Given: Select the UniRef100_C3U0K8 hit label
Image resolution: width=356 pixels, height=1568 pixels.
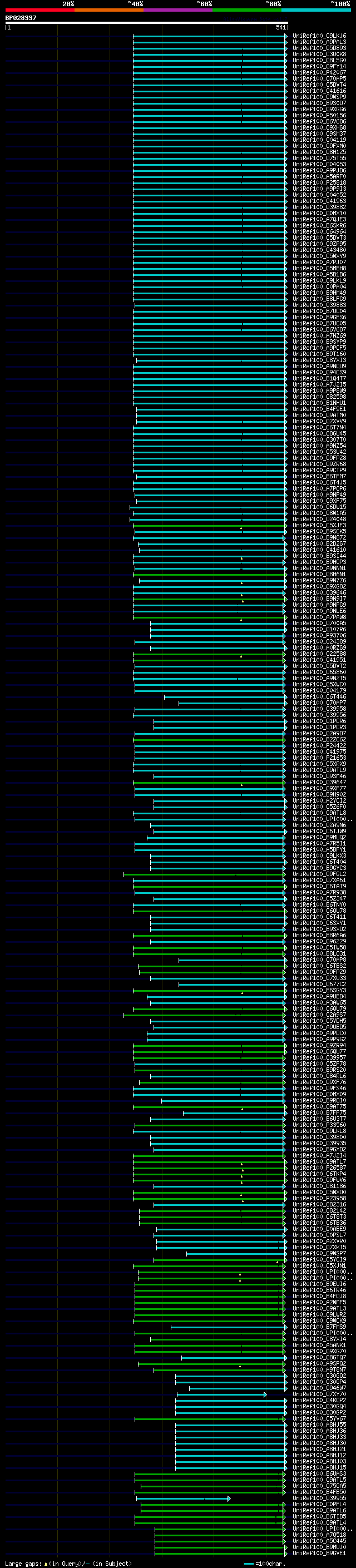Looking at the screenshot, I should (319, 55).
